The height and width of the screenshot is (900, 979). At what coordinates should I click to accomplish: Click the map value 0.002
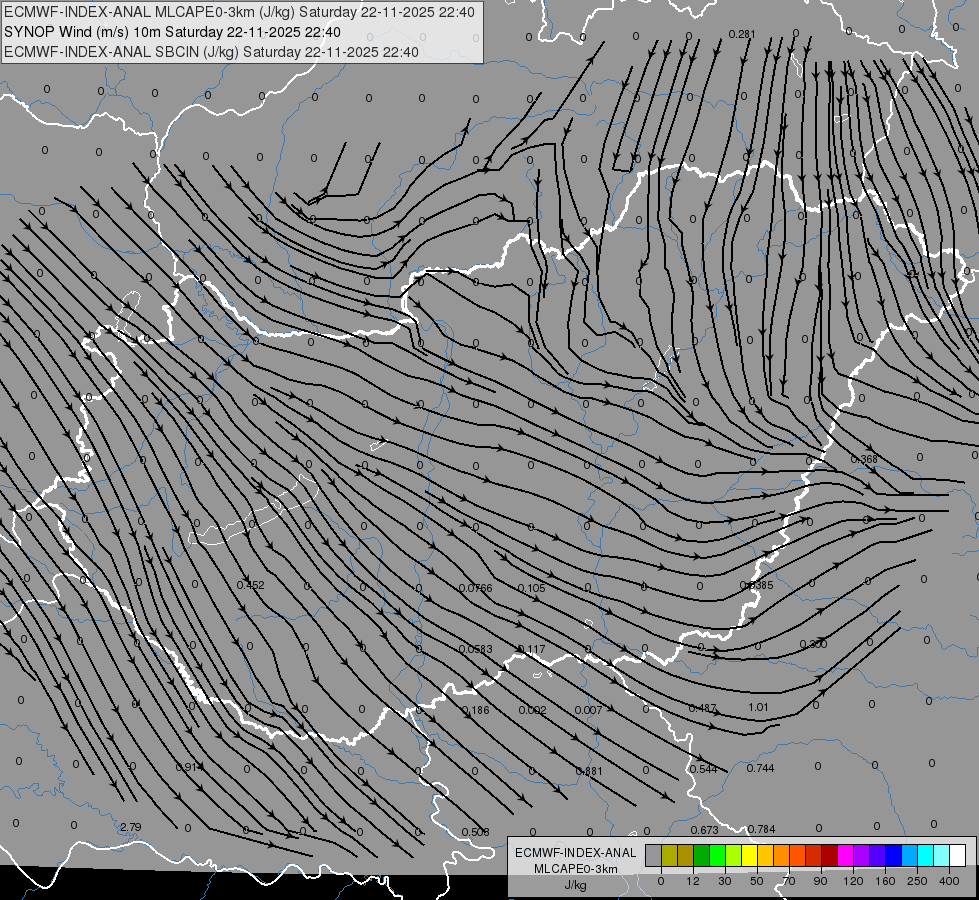532,710
